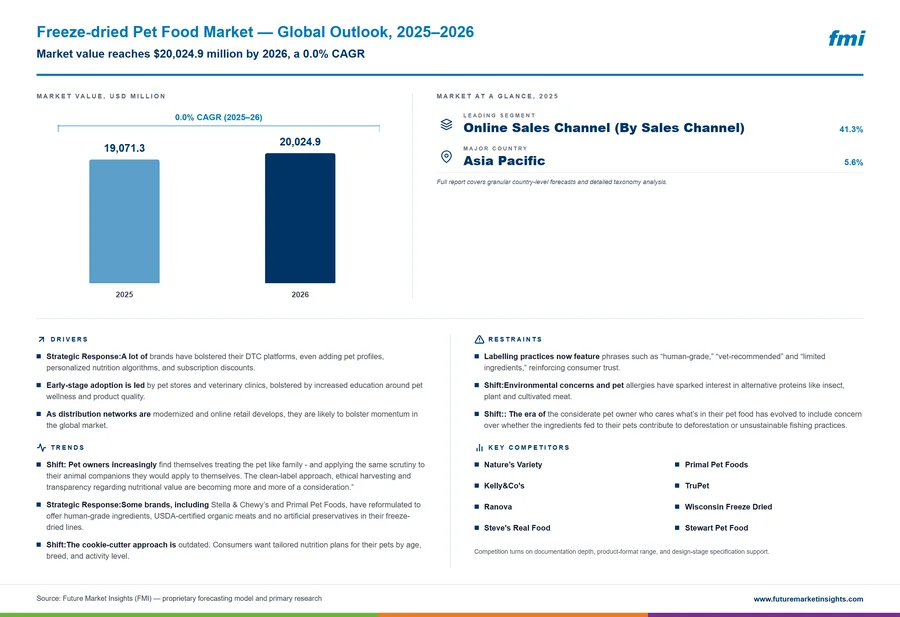Image resolution: width=900 pixels, height=617 pixels.
Task: Select the Asia Pacific major country text
Action: click(x=504, y=161)
